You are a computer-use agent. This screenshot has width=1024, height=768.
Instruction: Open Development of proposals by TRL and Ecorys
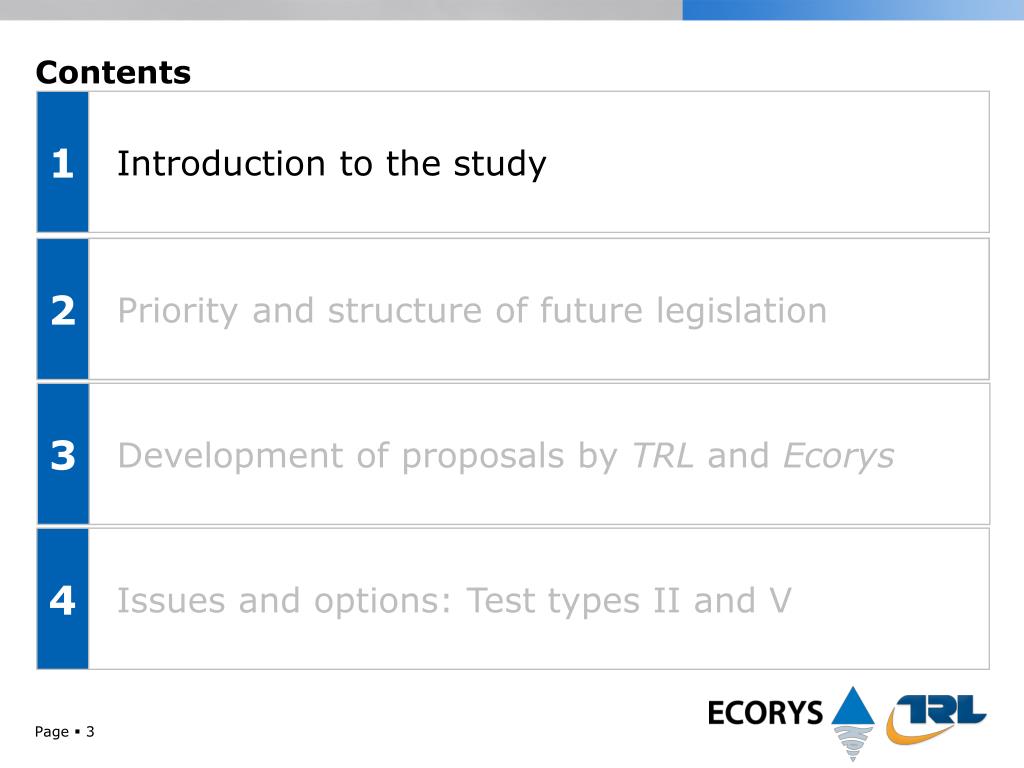click(505, 456)
